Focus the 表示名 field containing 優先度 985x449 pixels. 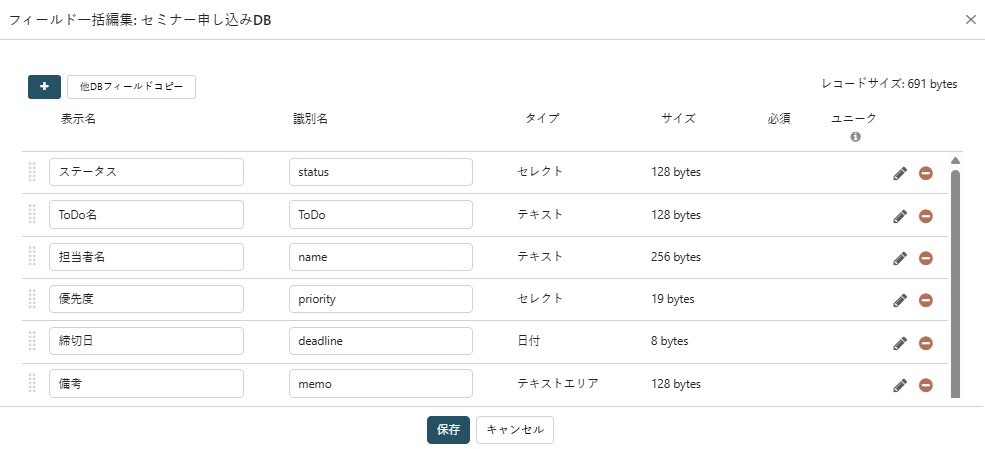click(x=146, y=299)
